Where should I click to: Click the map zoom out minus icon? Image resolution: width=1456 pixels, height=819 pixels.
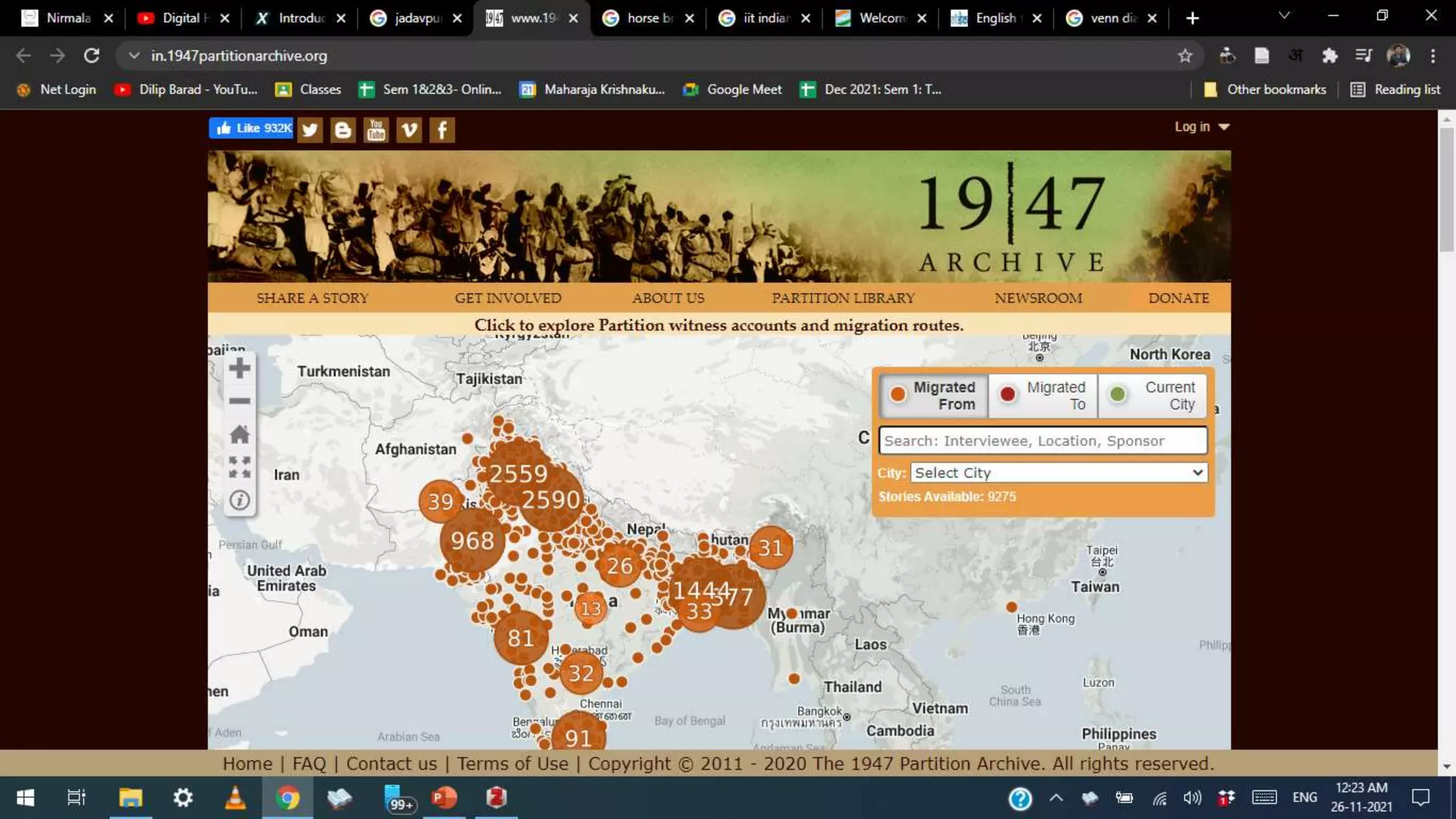(x=240, y=401)
